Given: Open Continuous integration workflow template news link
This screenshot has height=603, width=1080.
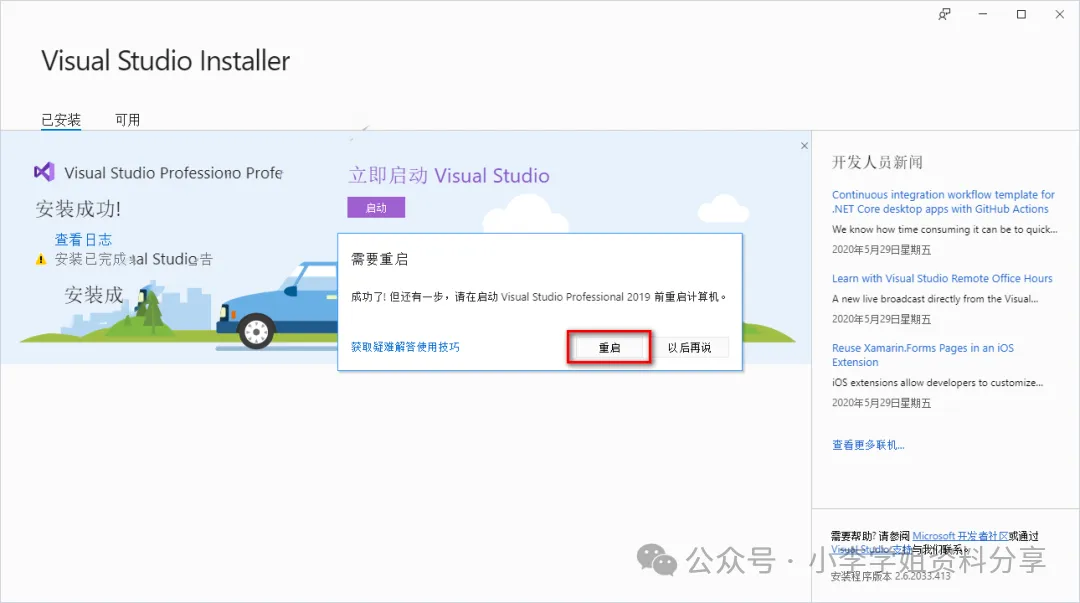Looking at the screenshot, I should (x=943, y=202).
